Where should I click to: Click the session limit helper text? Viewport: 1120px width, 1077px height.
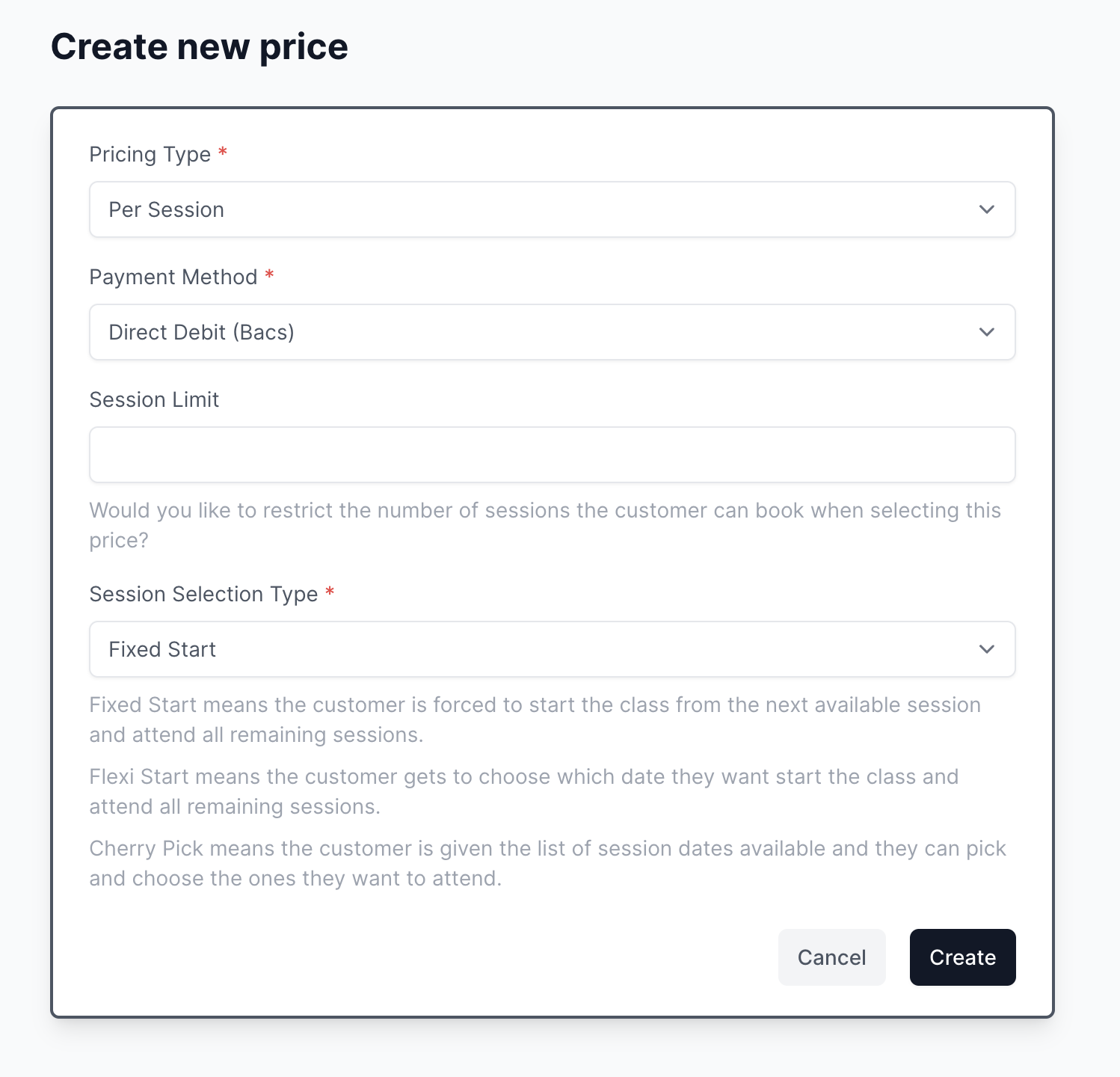click(x=545, y=524)
